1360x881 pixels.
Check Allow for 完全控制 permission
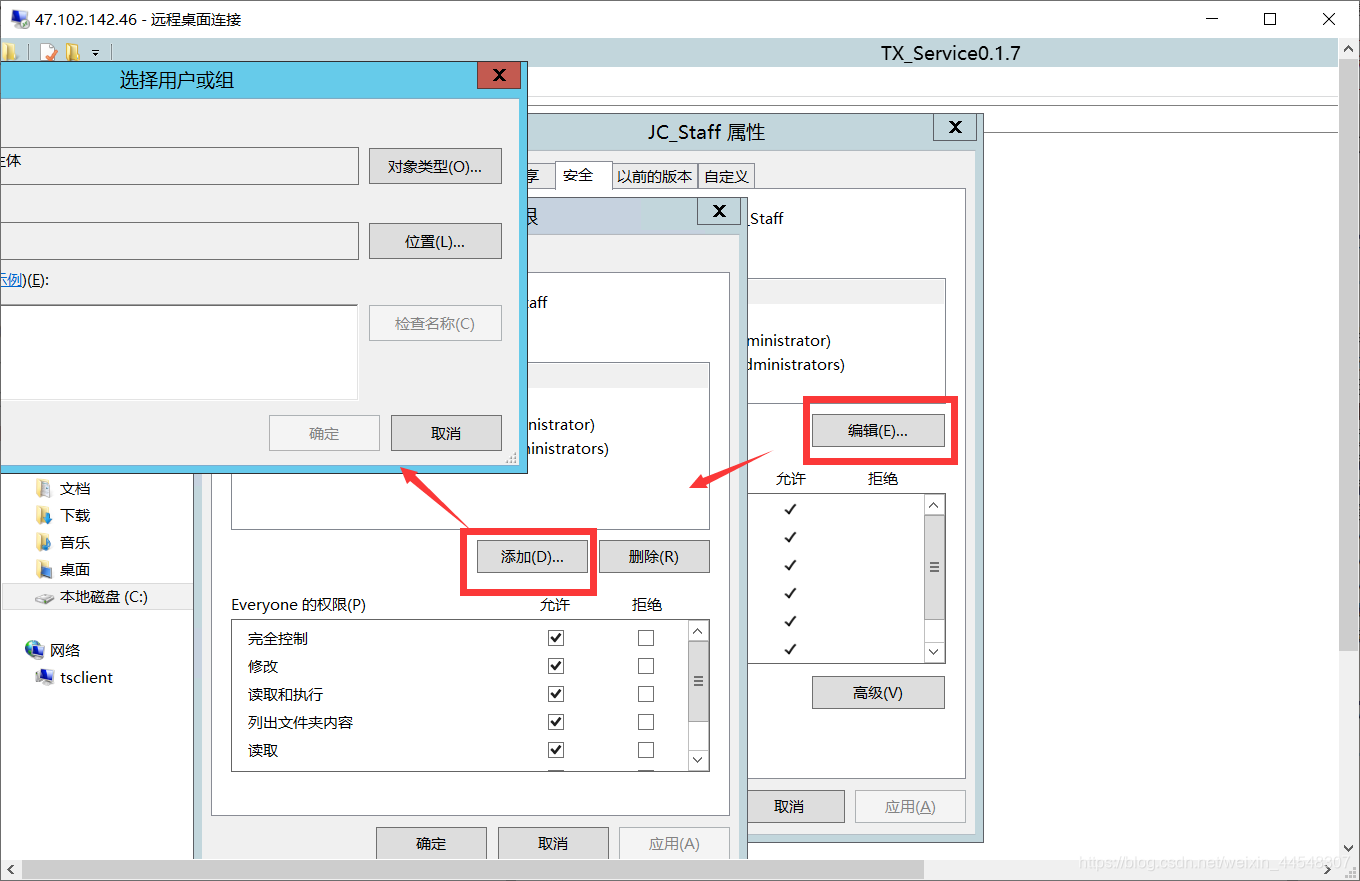click(556, 638)
